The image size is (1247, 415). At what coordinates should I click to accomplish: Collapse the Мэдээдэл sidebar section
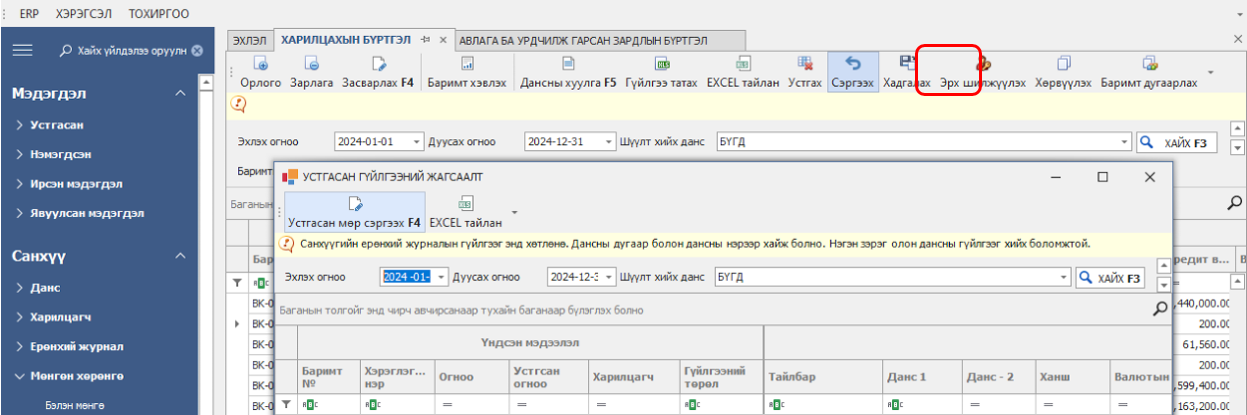click(179, 93)
